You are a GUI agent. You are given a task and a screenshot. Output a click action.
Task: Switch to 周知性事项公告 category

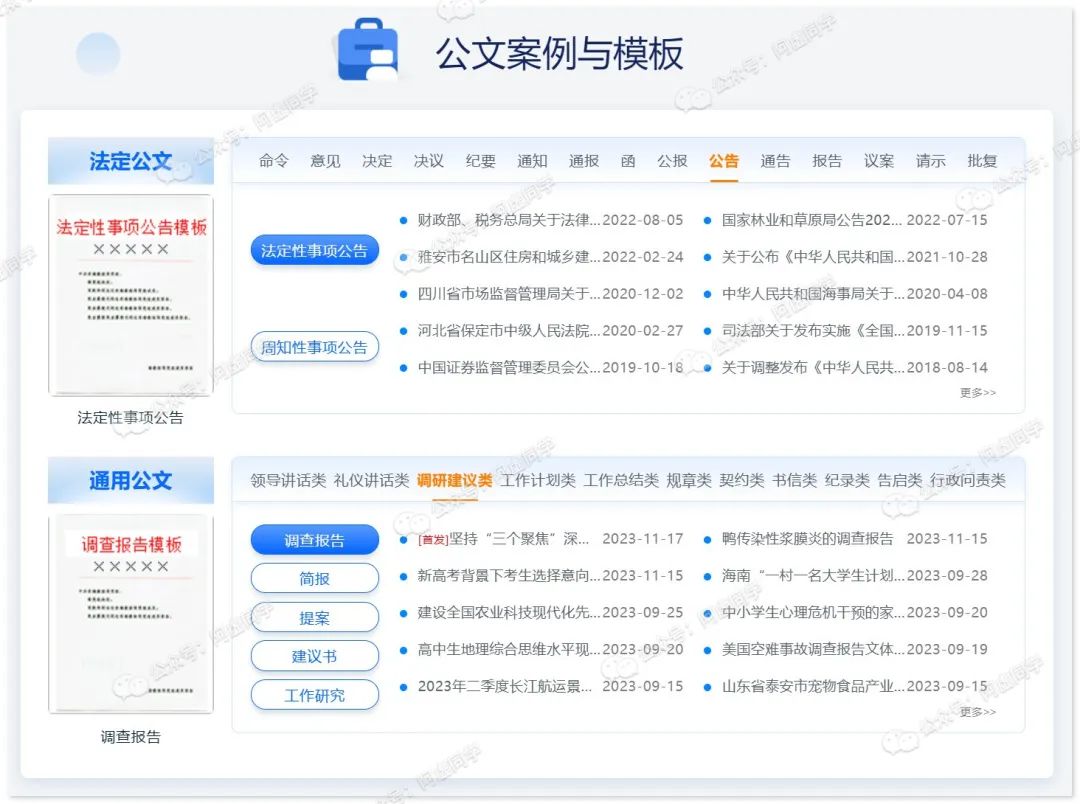tap(314, 346)
